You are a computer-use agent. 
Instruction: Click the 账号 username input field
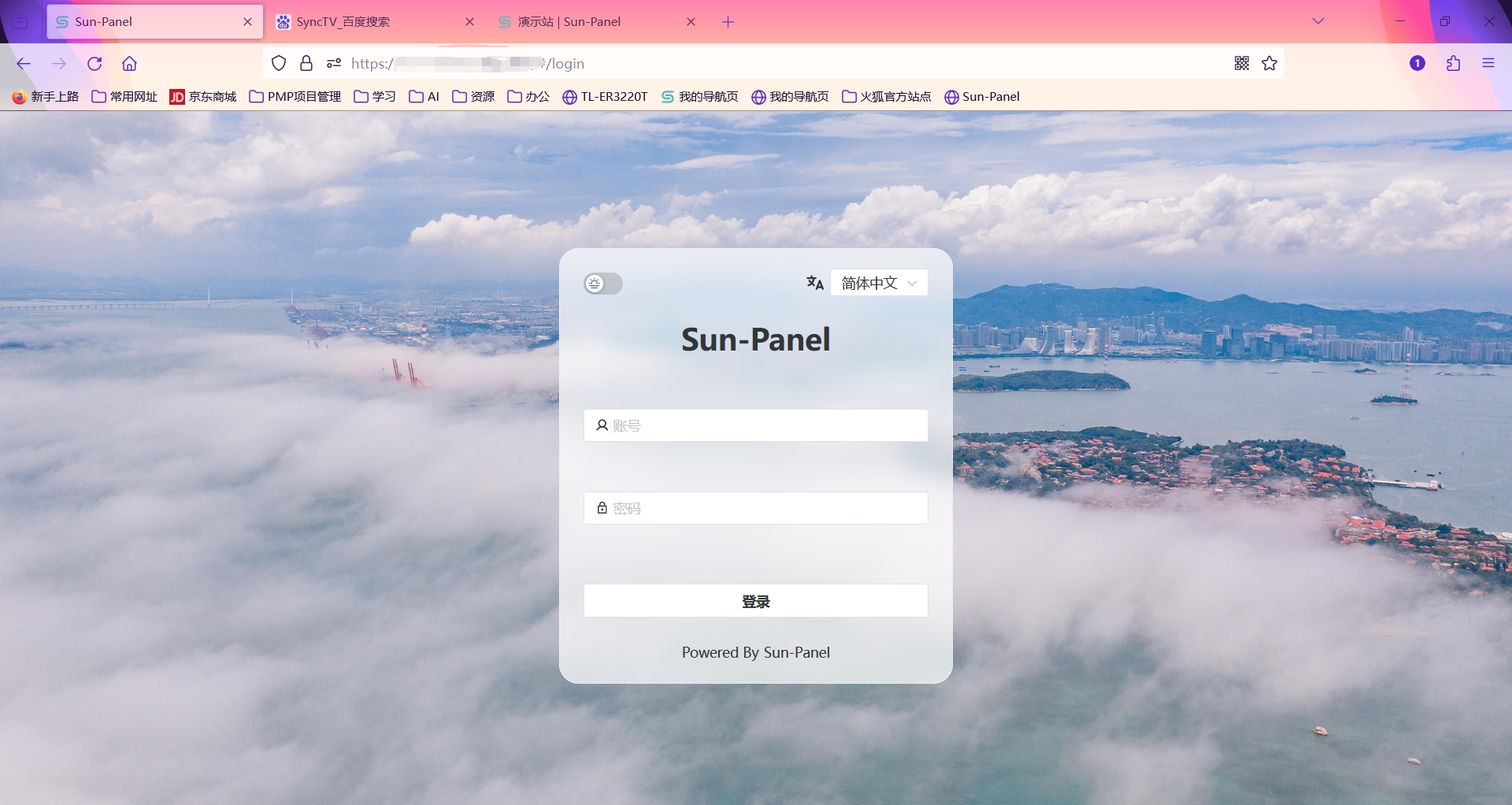click(x=756, y=425)
